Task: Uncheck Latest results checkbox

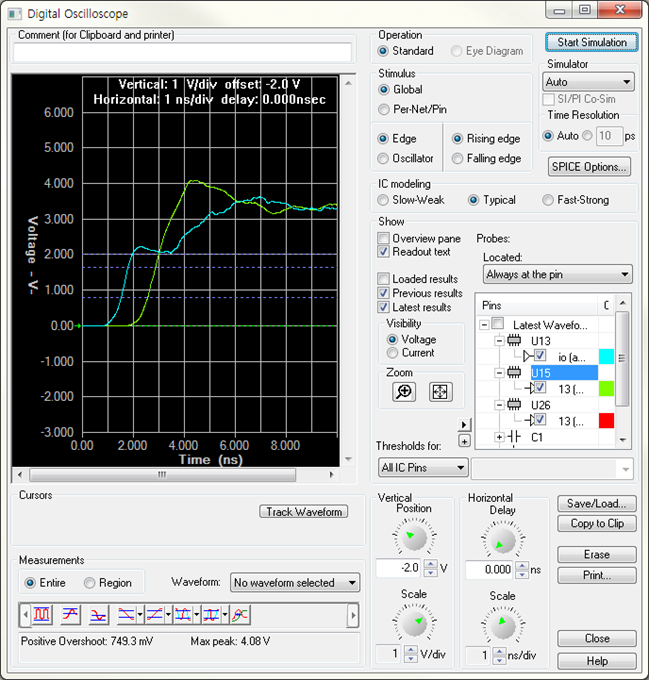Action: 383,307
